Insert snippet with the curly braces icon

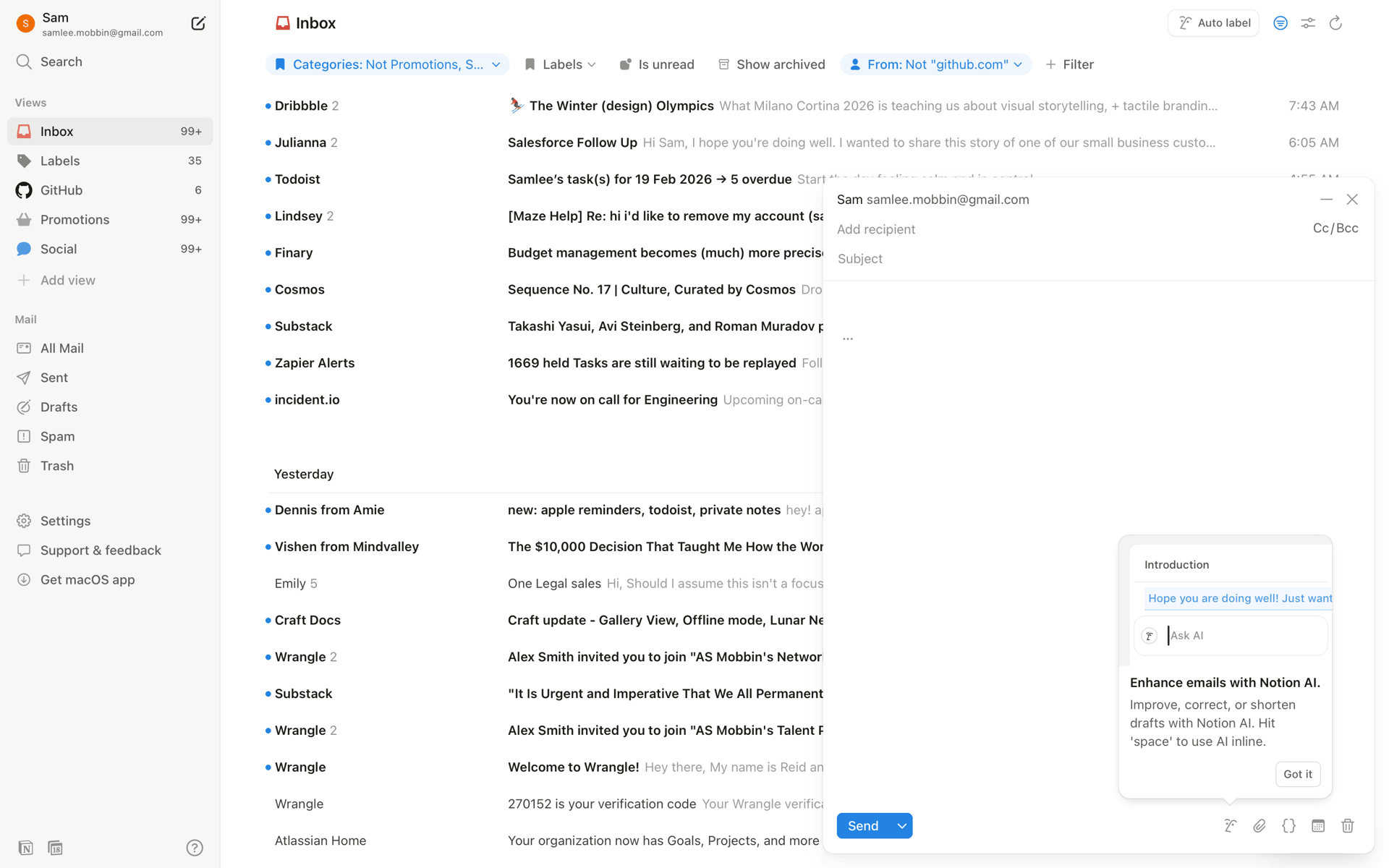point(1288,825)
